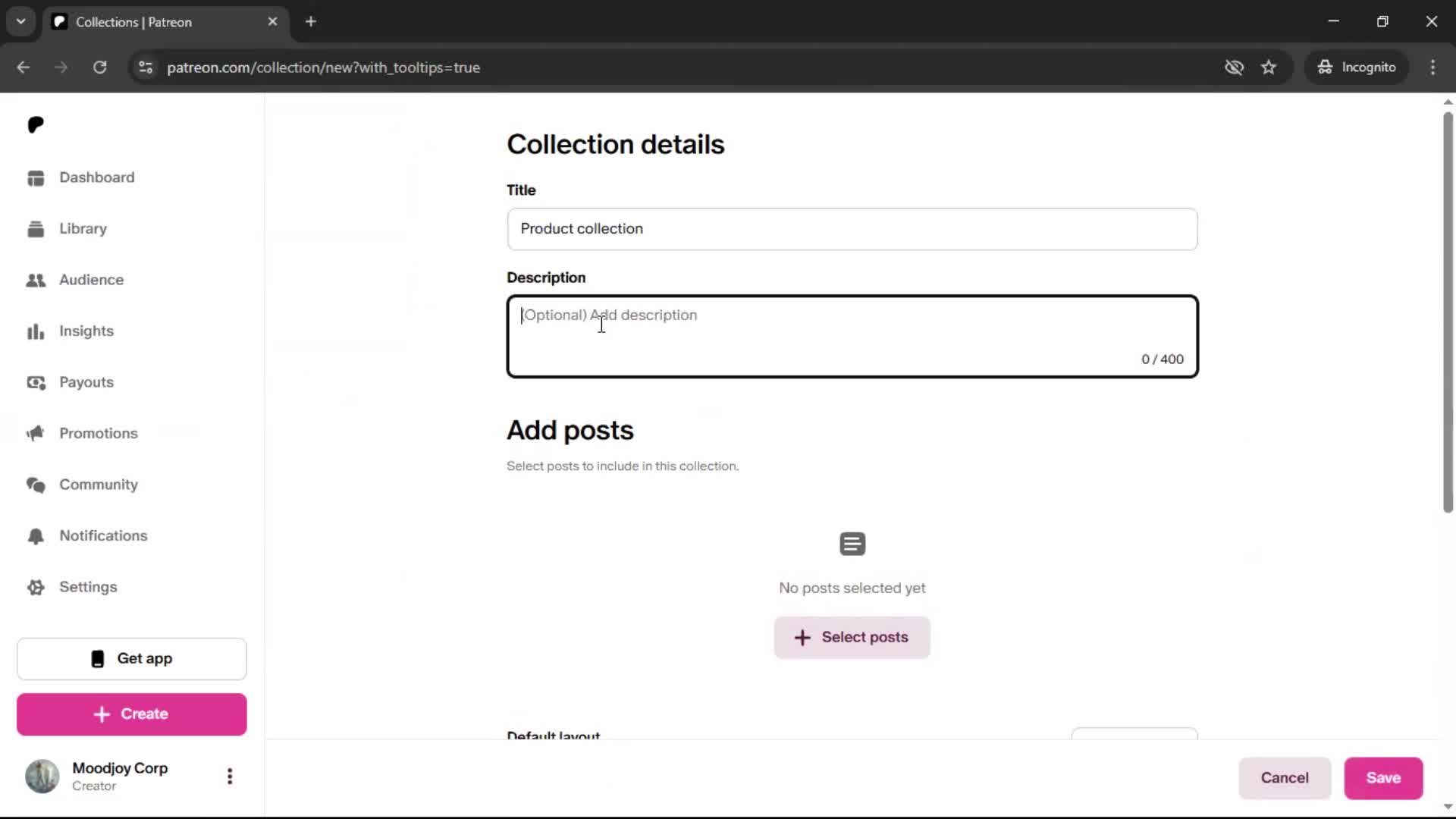1456x819 pixels.
Task: Open the Audience people icon
Action: coord(36,281)
